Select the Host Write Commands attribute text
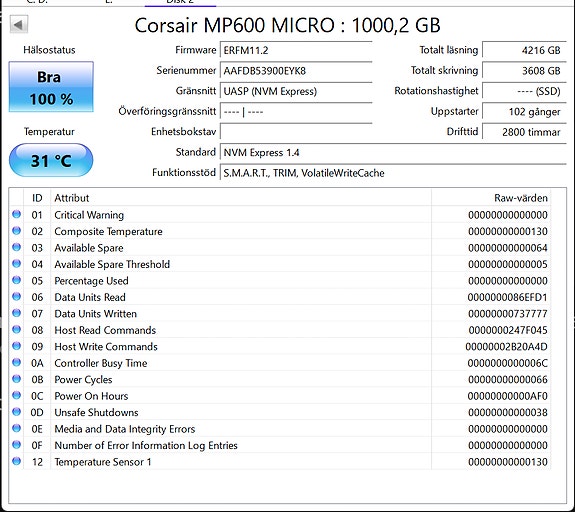Image resolution: width=575 pixels, height=512 pixels. coord(106,347)
